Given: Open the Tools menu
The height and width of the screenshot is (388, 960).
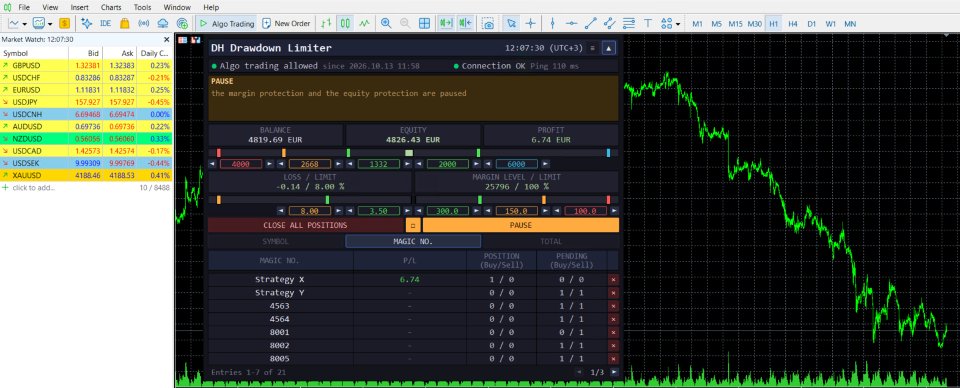Looking at the screenshot, I should coord(142,7).
